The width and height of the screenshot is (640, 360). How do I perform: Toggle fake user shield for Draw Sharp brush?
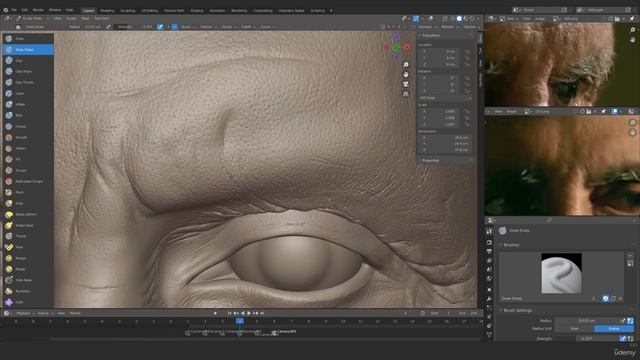point(606,299)
